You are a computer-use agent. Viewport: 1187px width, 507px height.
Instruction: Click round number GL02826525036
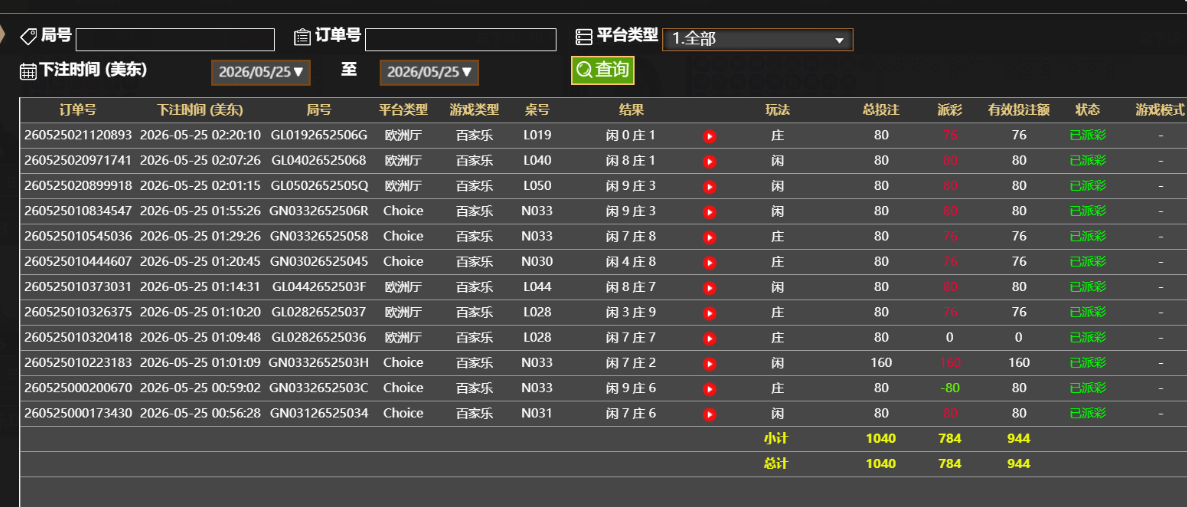coord(319,337)
